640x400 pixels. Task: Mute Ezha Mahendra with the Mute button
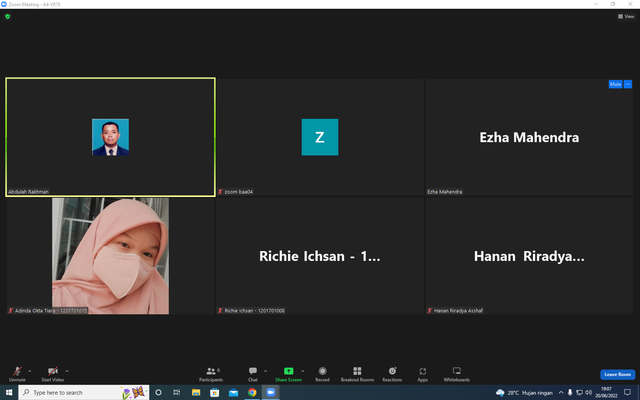pos(615,84)
